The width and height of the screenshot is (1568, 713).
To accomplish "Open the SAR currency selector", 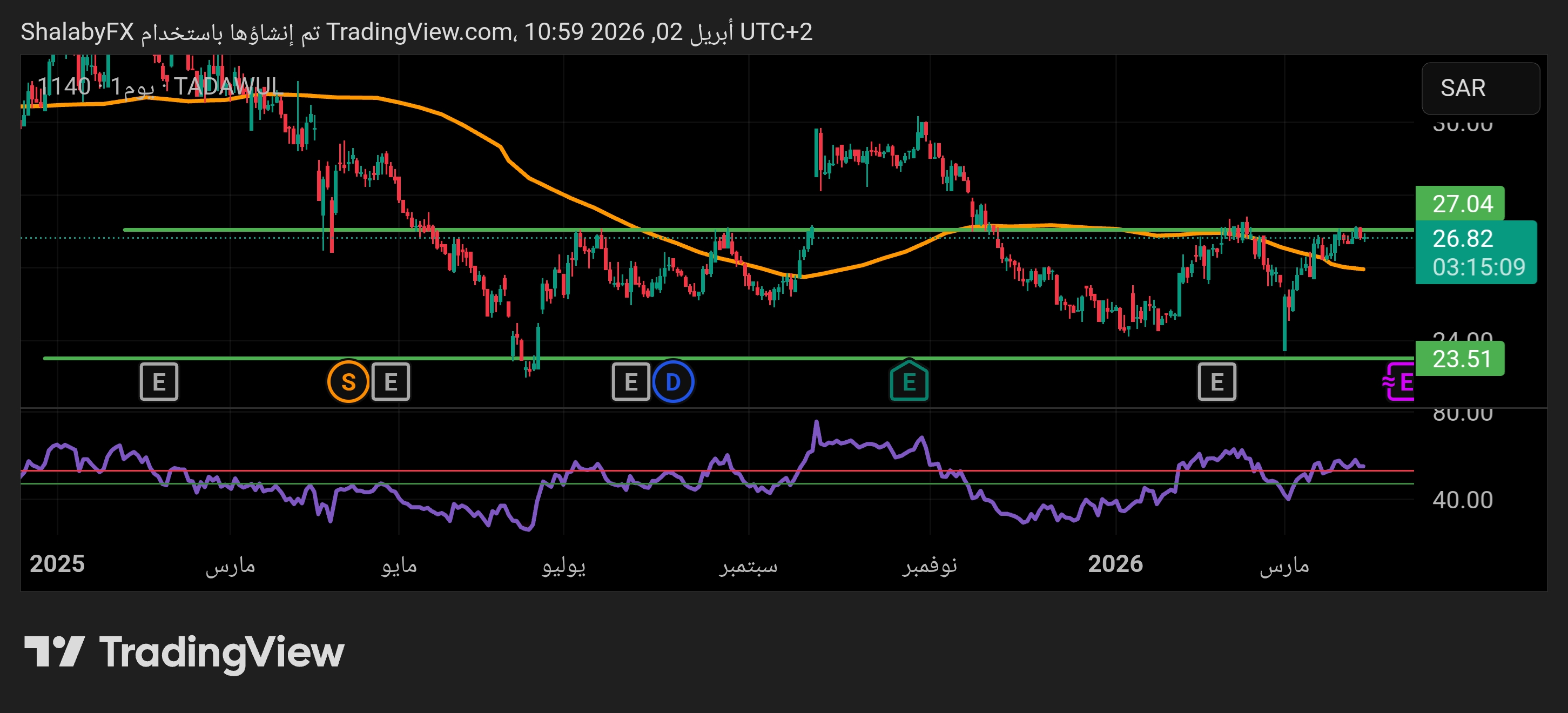I will pyautogui.click(x=1480, y=88).
